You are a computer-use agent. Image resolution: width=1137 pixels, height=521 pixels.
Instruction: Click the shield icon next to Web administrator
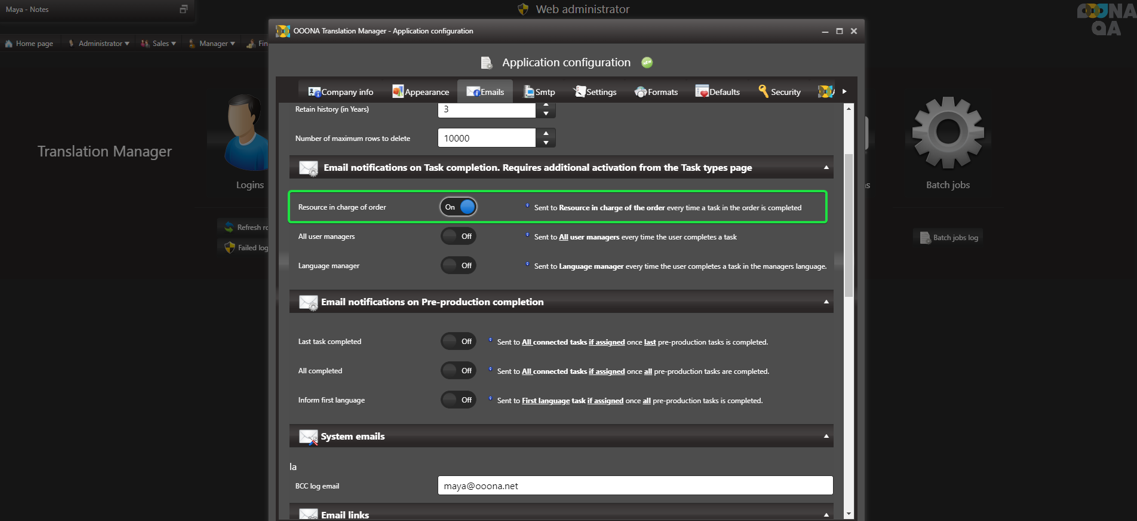click(522, 9)
